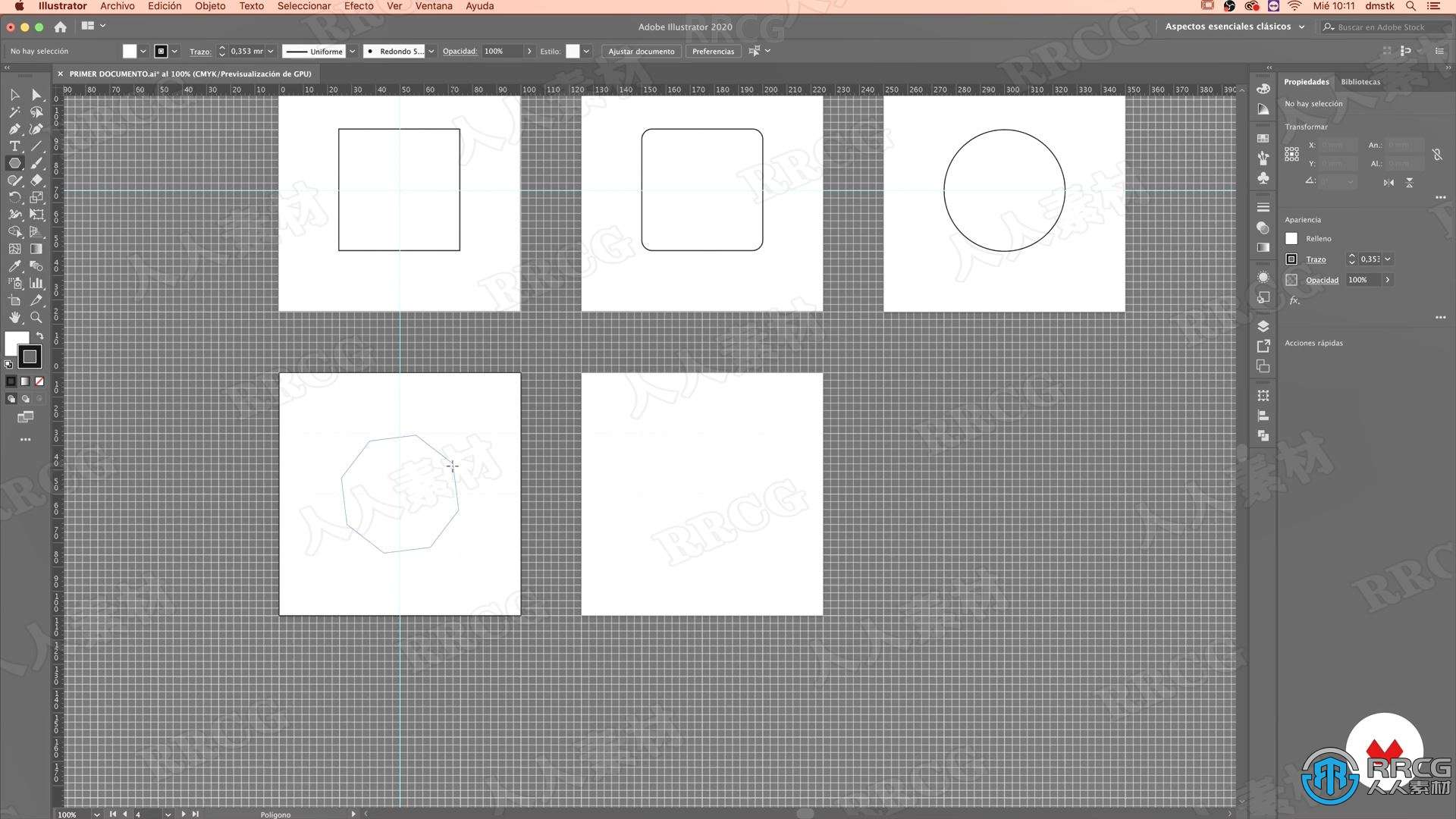Click the Preferencias button

pyautogui.click(x=713, y=52)
